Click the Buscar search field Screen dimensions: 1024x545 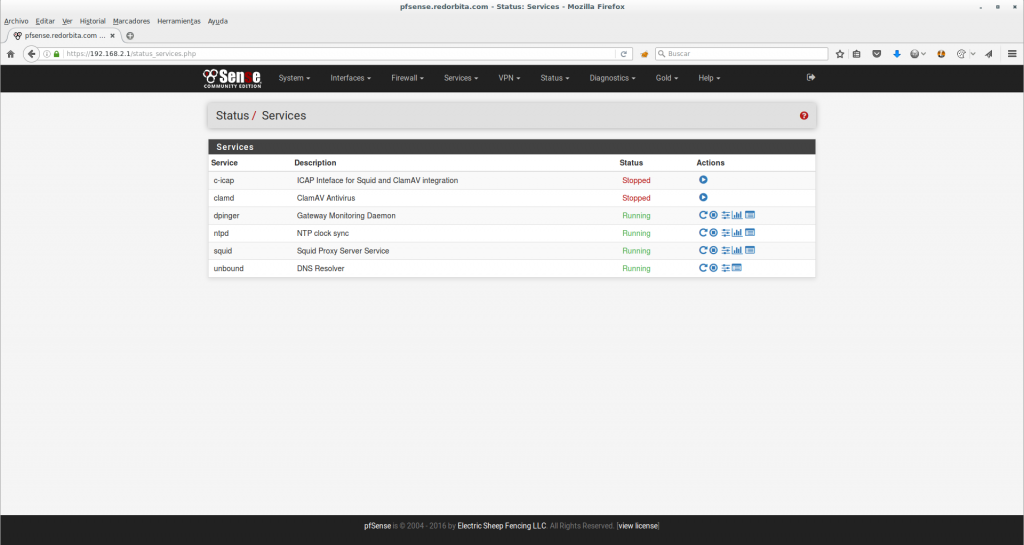(745, 54)
